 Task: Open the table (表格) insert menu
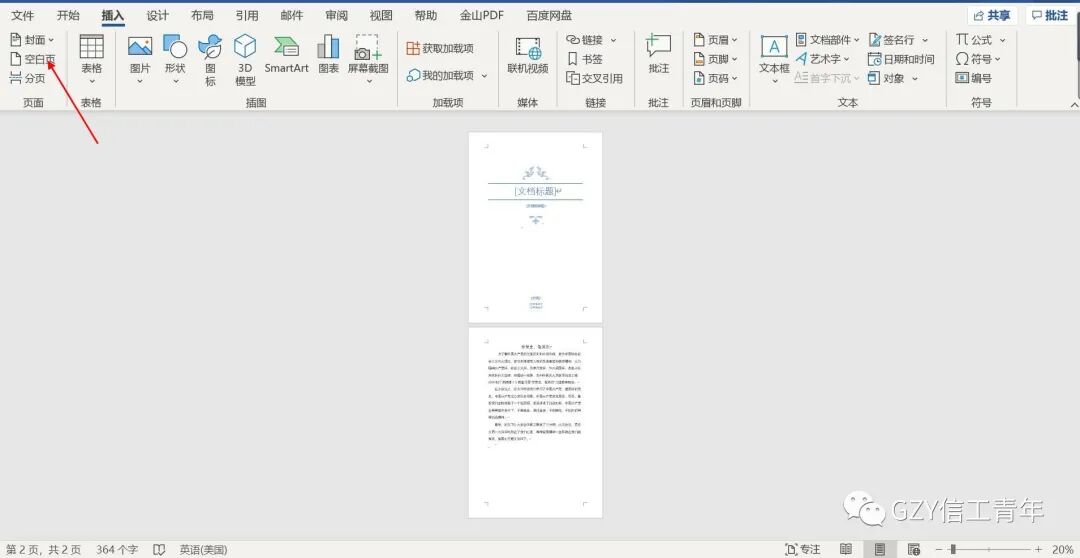tap(92, 61)
